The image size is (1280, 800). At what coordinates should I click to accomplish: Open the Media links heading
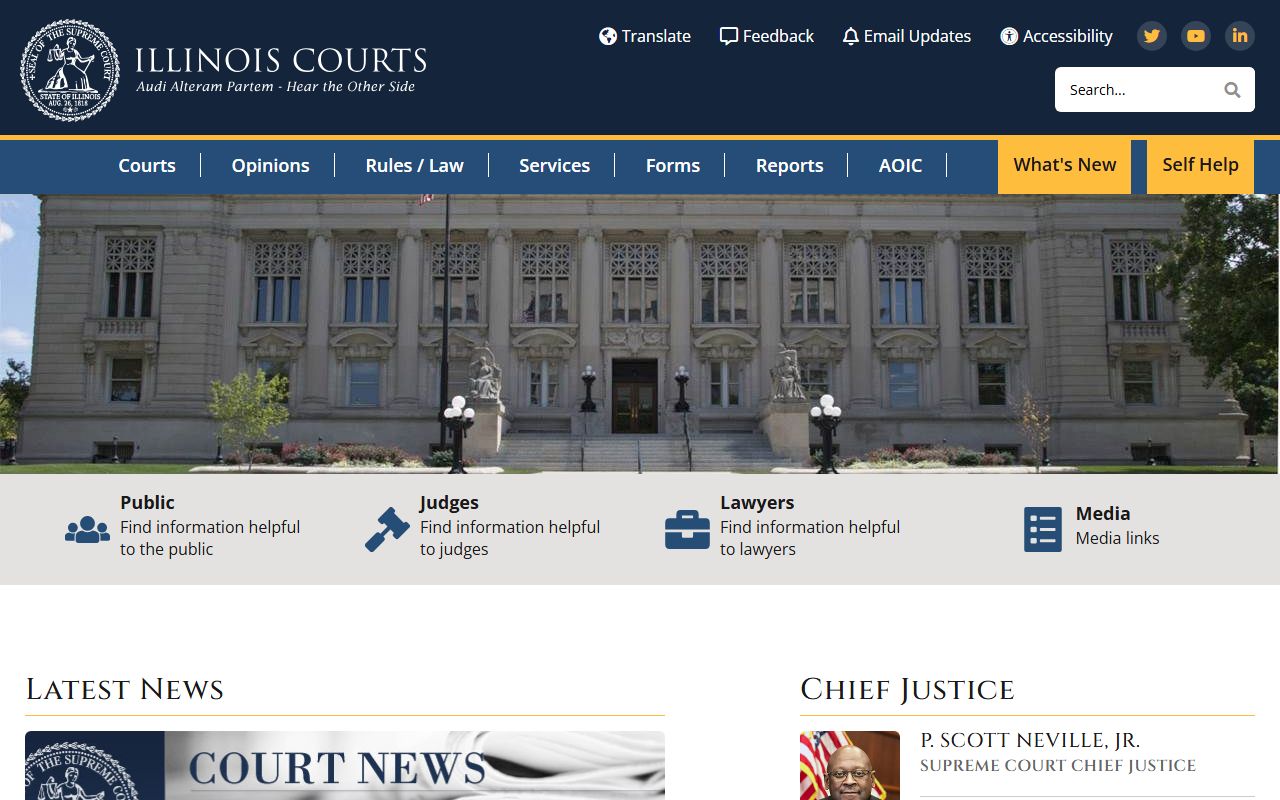pyautogui.click(x=1103, y=514)
